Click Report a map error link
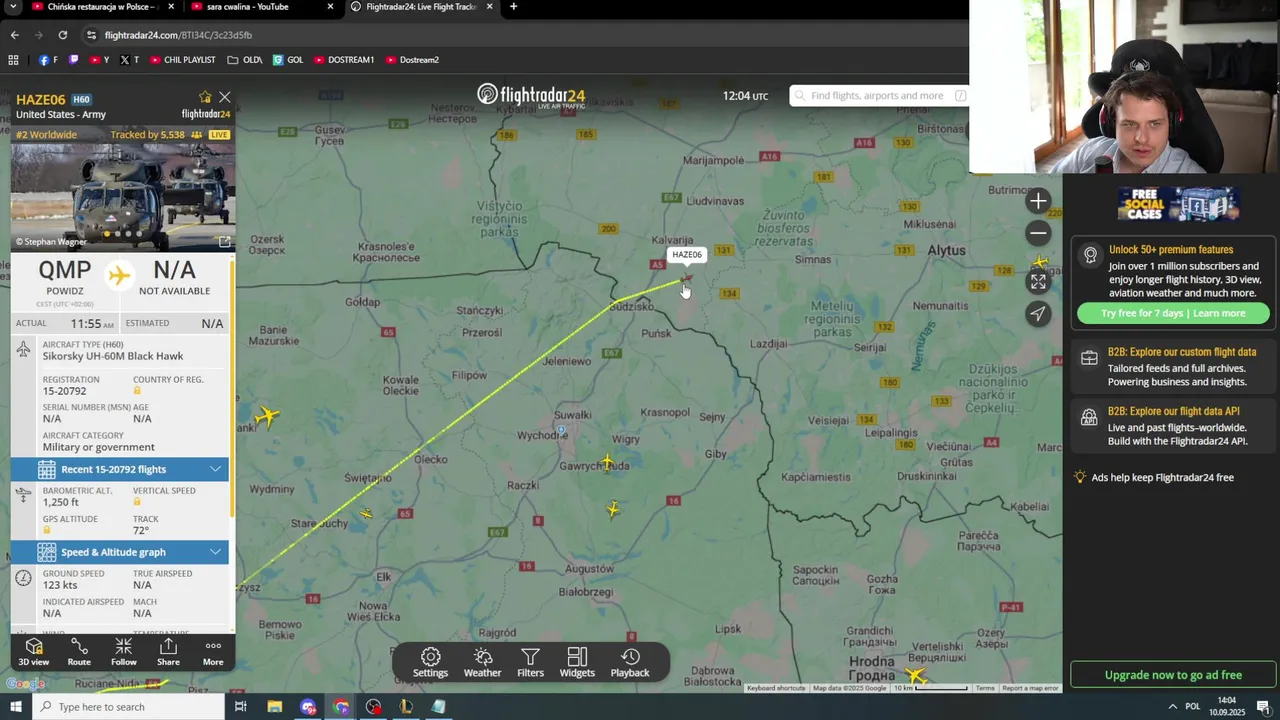This screenshot has width=1280, height=720. click(1030, 688)
